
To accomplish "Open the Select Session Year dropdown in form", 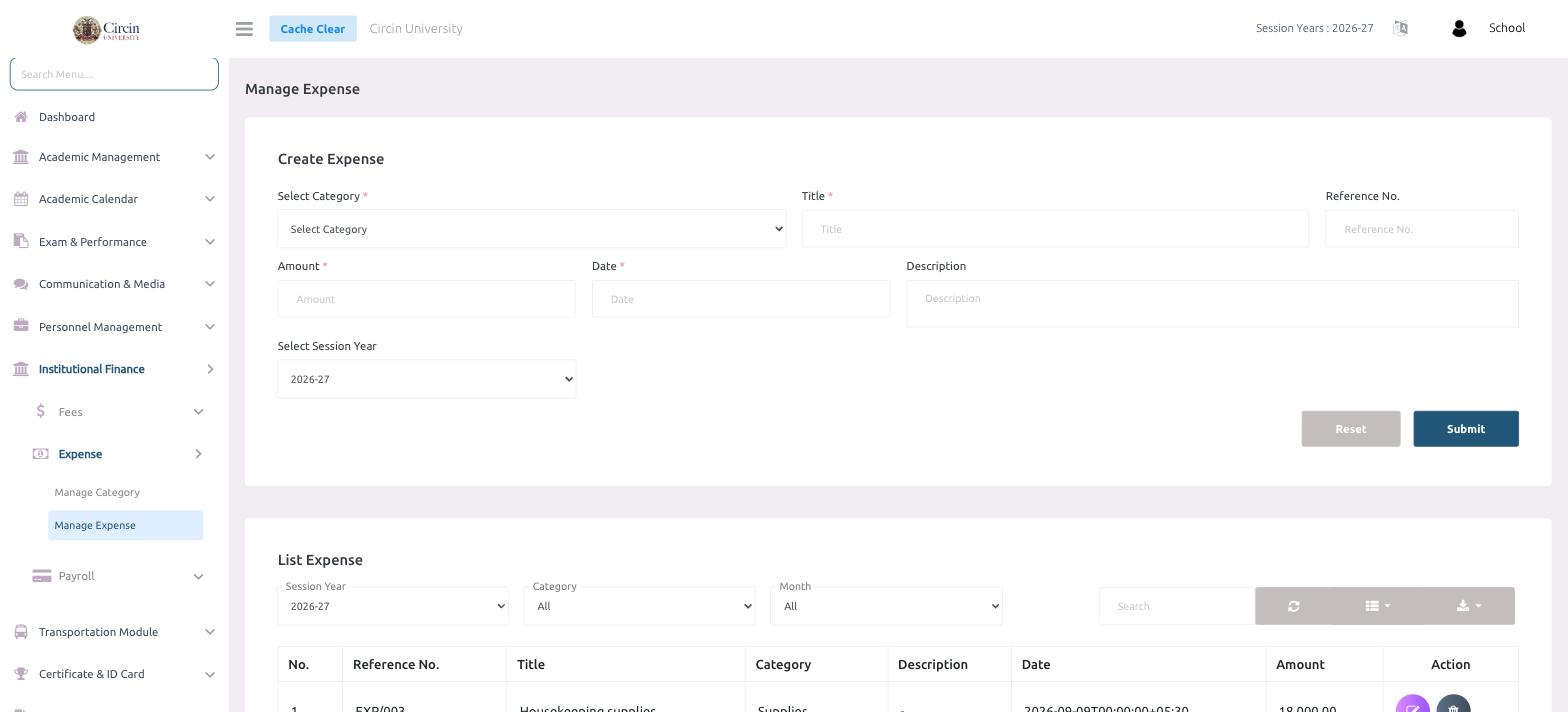I will 427,379.
